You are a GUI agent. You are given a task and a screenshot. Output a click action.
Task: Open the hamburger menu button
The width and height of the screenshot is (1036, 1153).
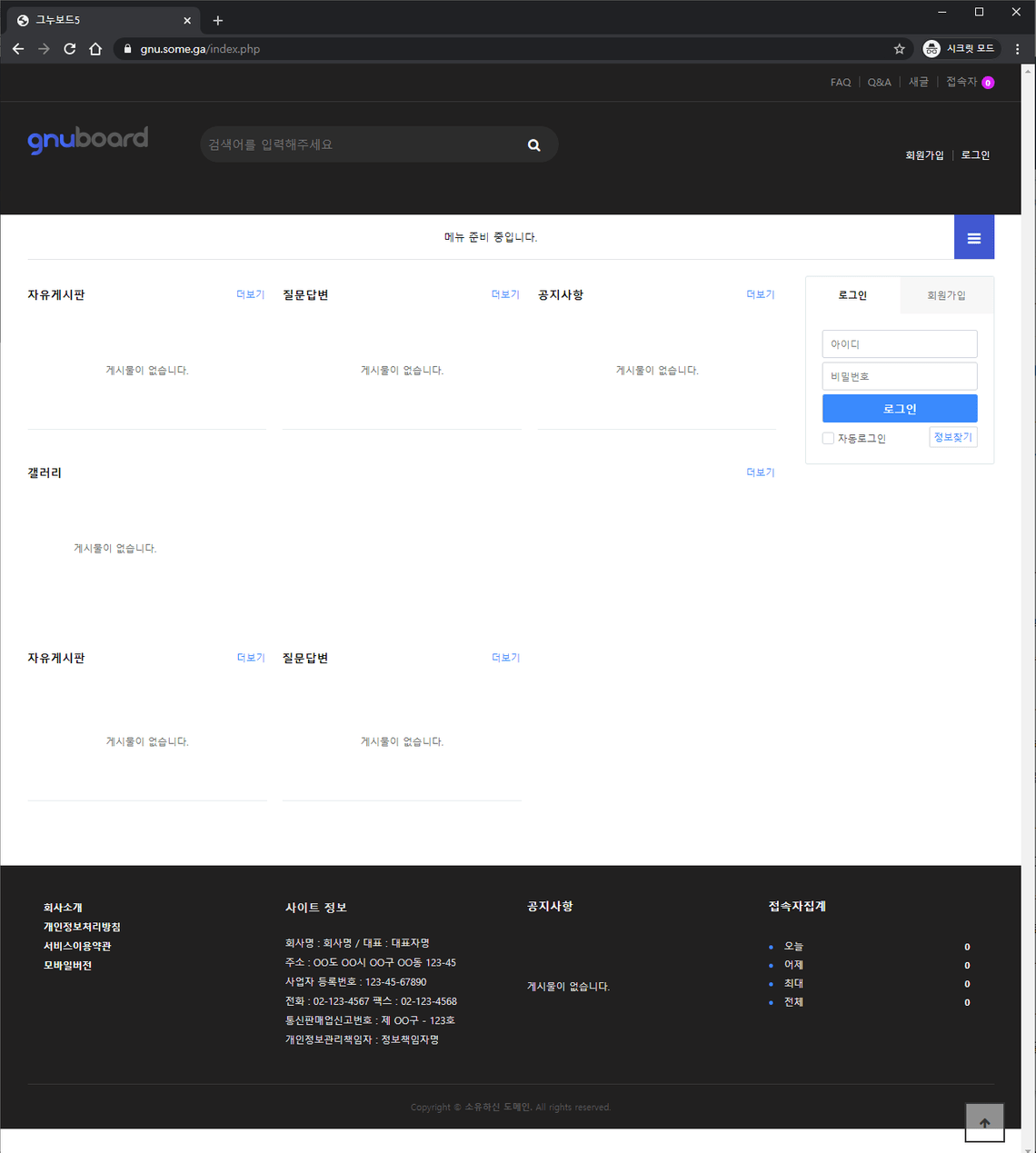973,238
